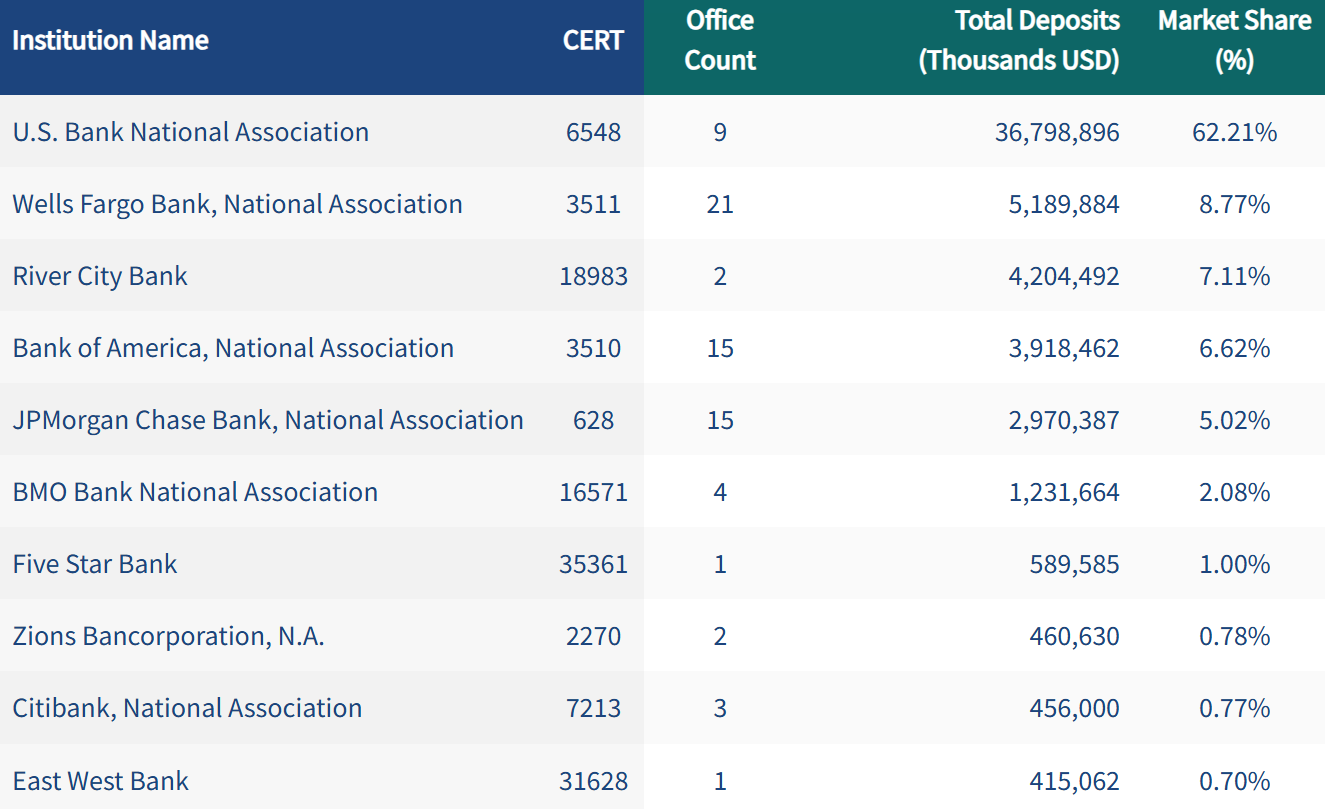Click CERT number 6548
Viewport: 1325px width, 809px height.
(x=594, y=132)
